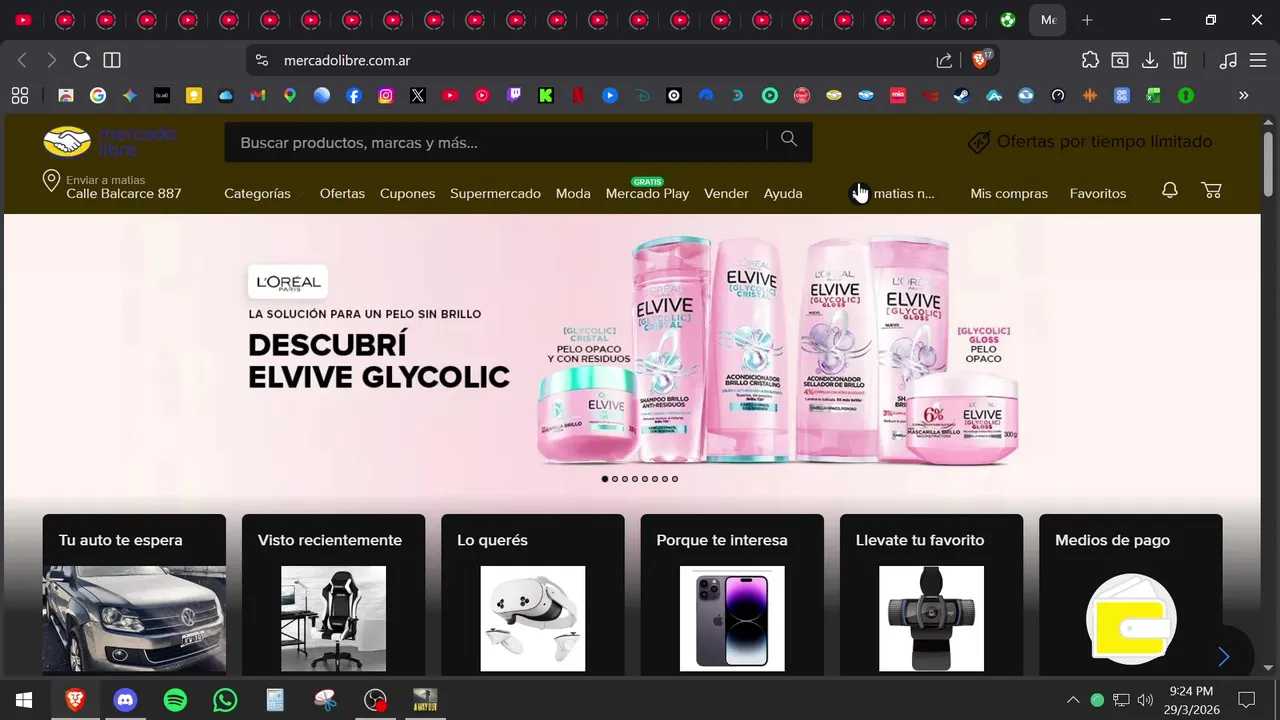Open the shopping cart icon
Screen dimensions: 1280x720
tap(1211, 190)
